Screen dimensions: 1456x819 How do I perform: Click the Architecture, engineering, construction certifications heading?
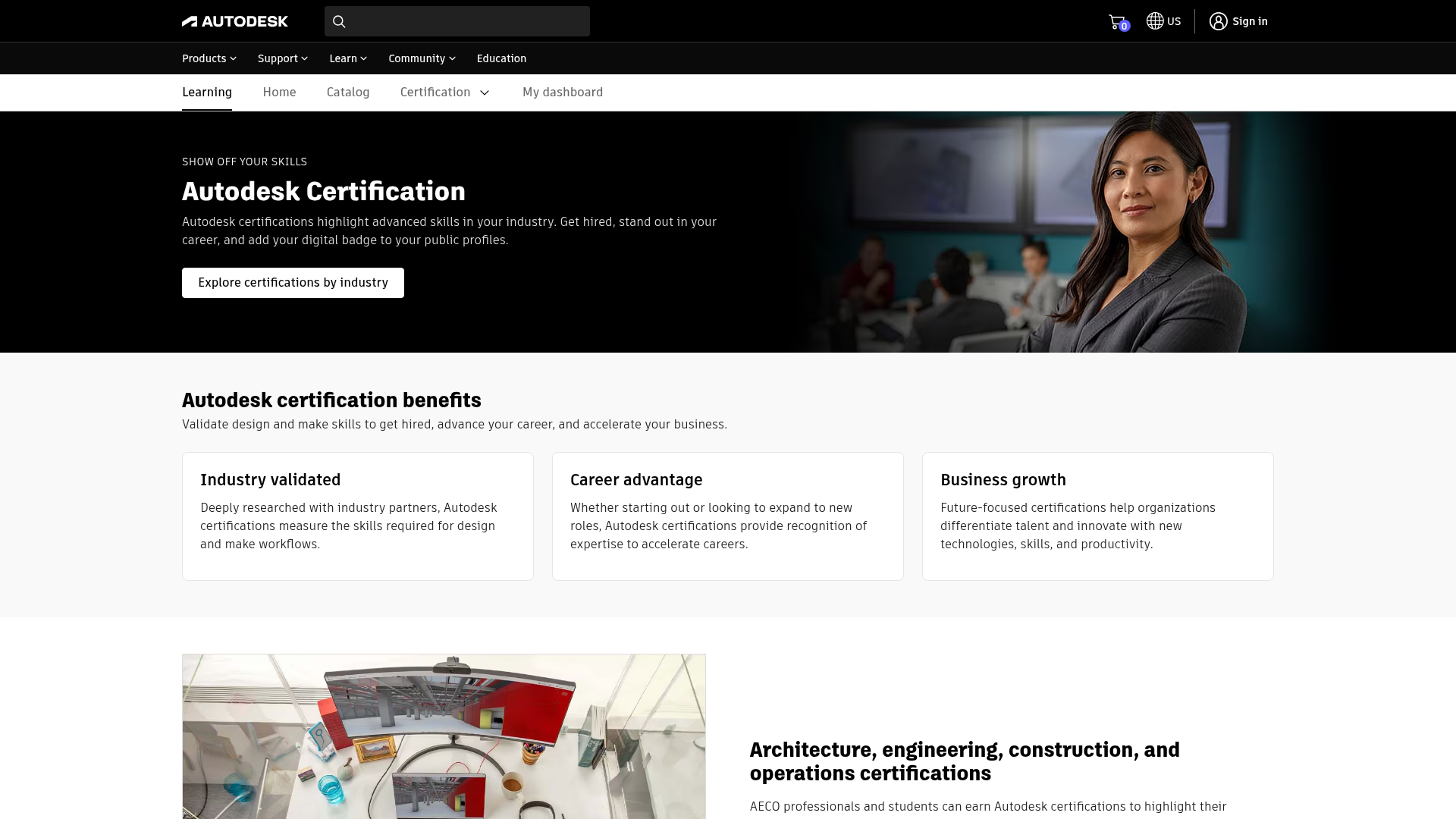click(965, 761)
